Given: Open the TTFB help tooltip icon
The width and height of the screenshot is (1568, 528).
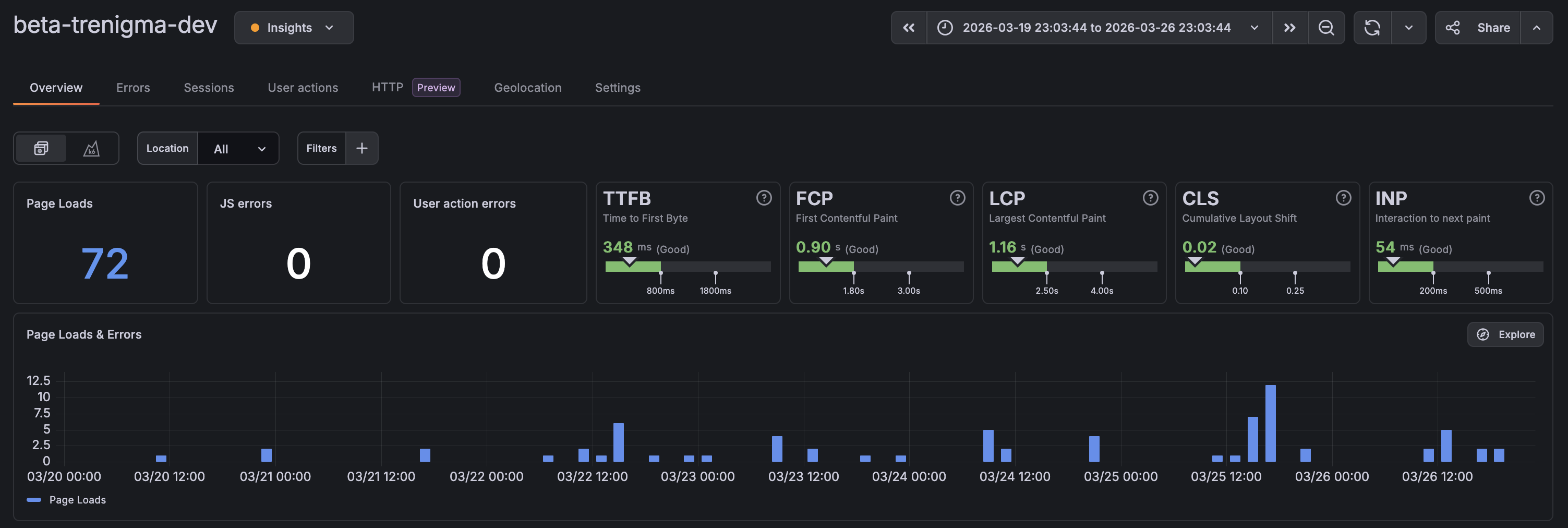Looking at the screenshot, I should pyautogui.click(x=764, y=197).
